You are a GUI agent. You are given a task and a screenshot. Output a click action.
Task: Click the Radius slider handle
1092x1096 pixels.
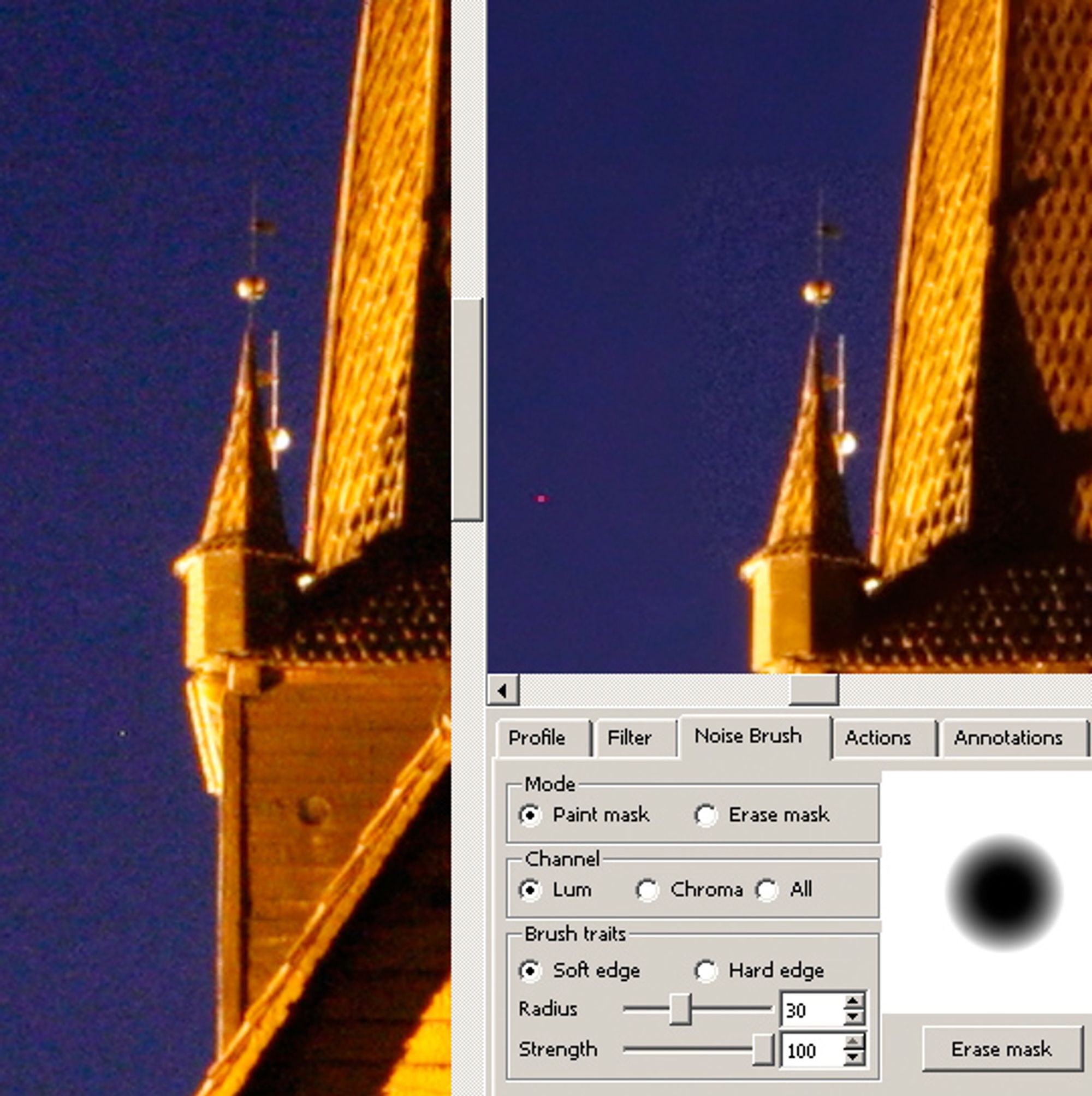pos(680,1009)
